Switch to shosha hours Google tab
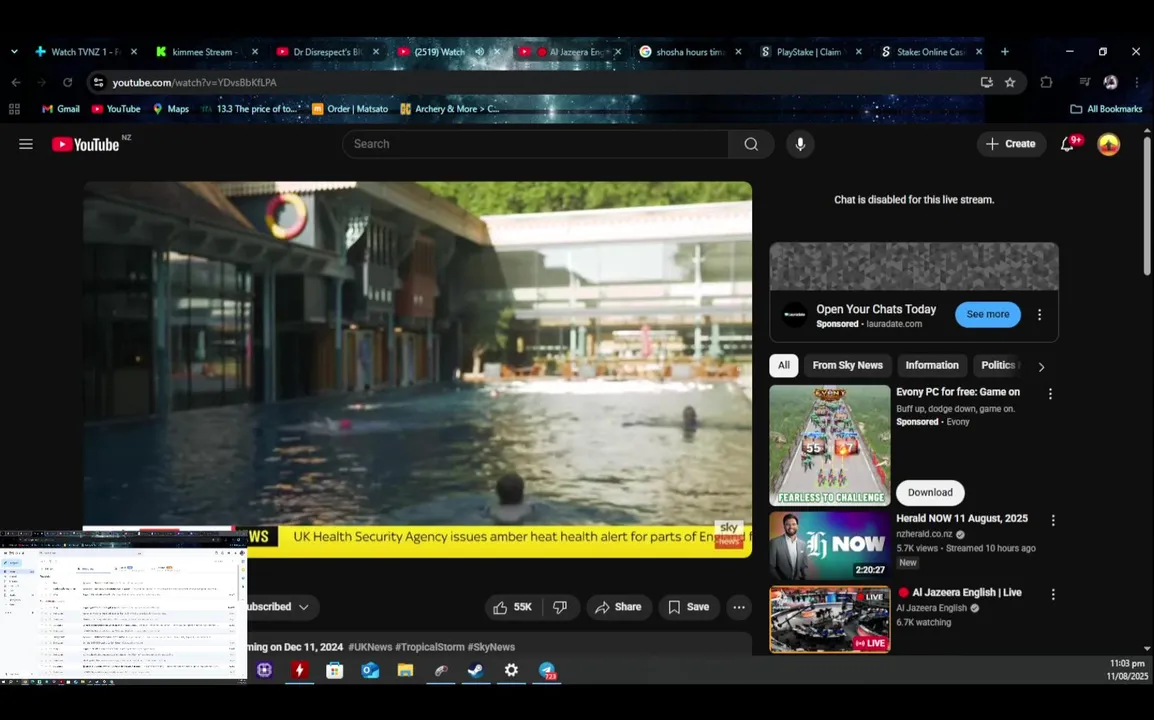This screenshot has width=1154, height=720. point(690,52)
